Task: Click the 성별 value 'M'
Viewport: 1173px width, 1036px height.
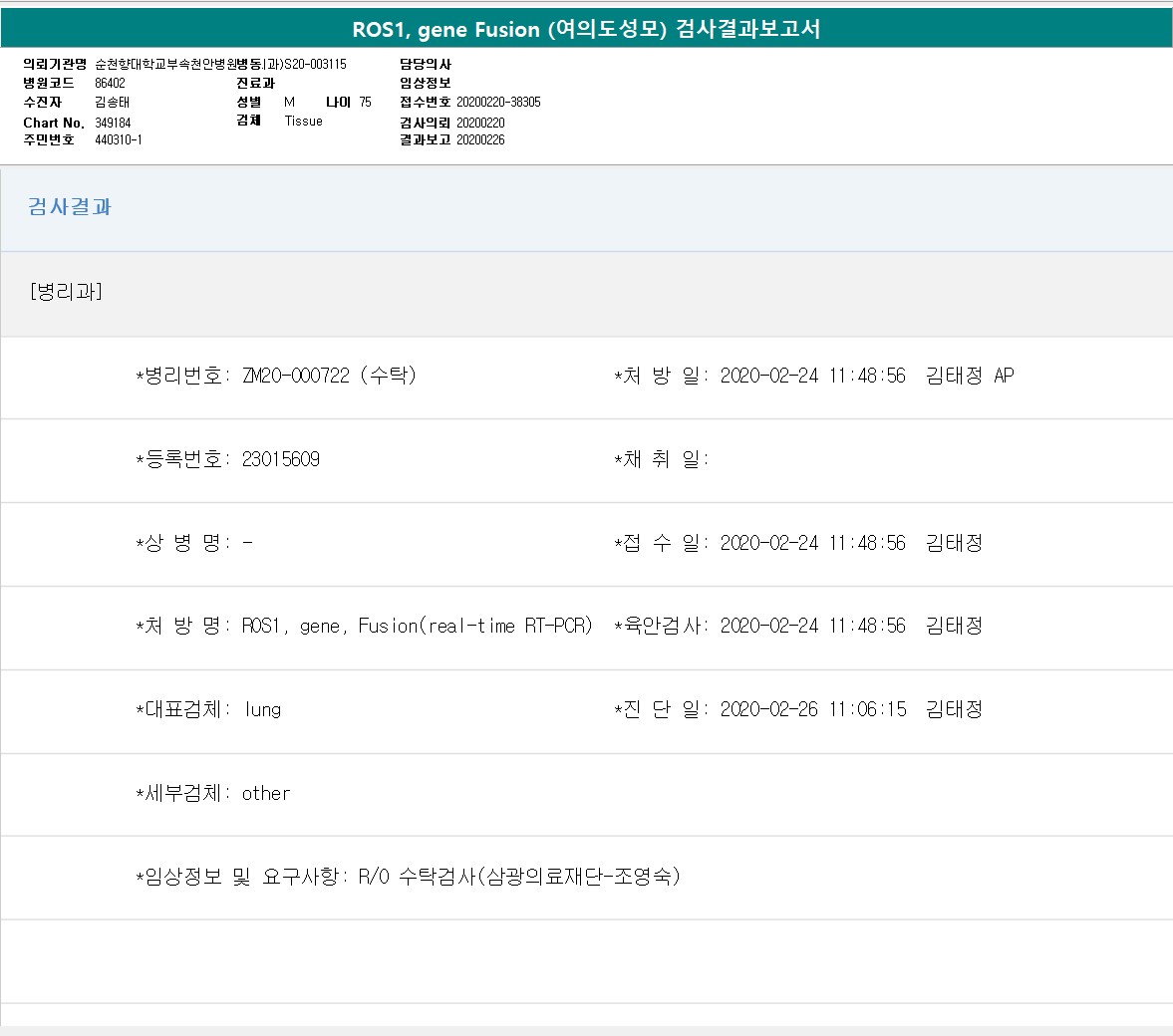Action: point(289,102)
